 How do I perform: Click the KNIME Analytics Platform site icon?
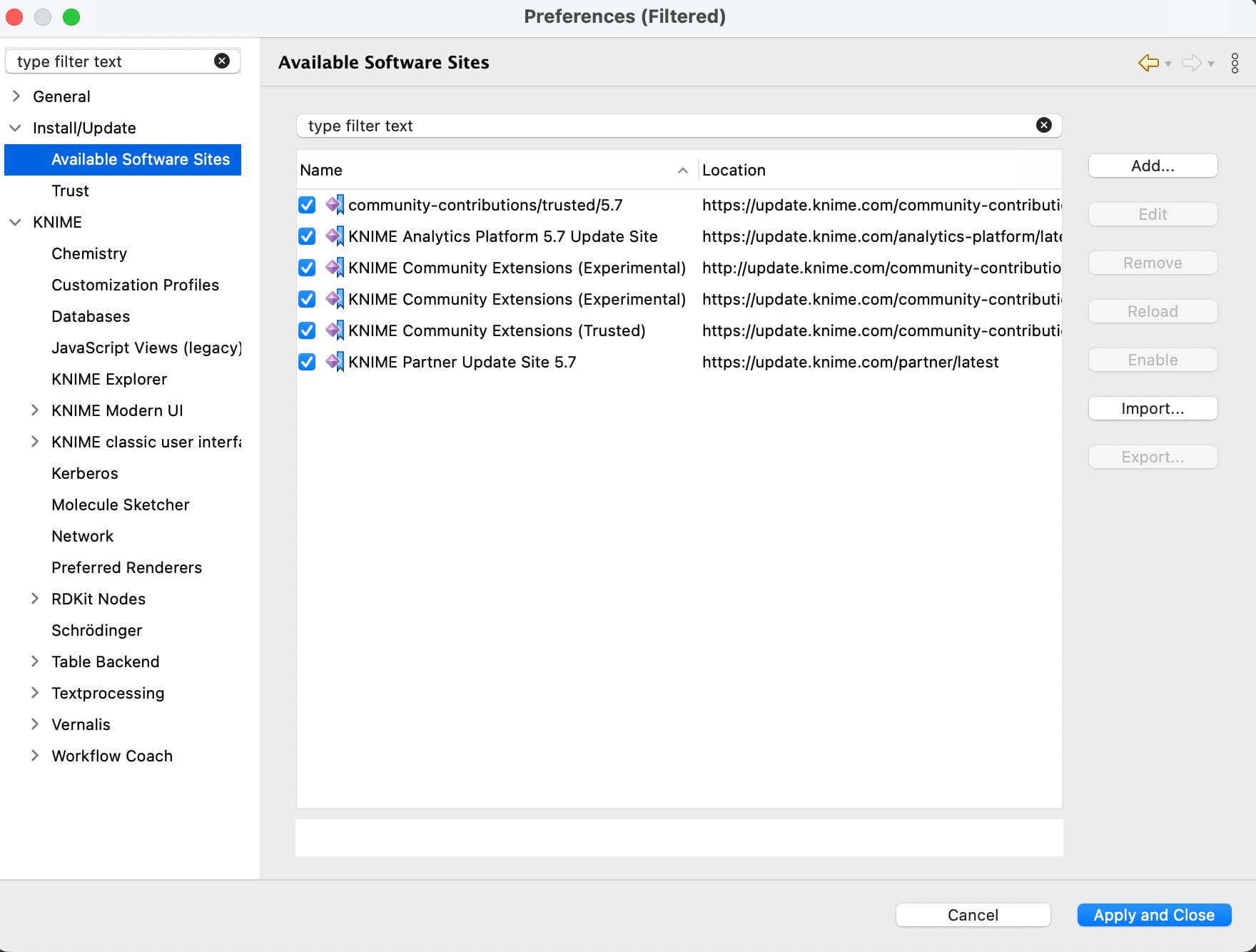[334, 236]
